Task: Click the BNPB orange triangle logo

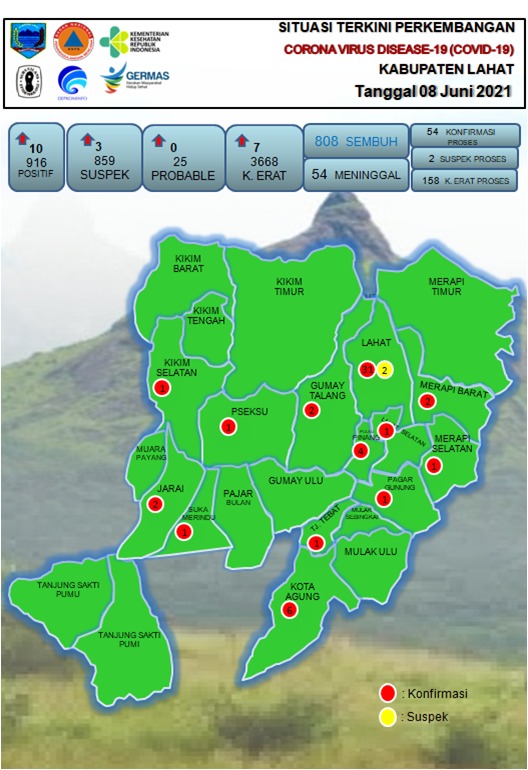Action: (x=73, y=41)
